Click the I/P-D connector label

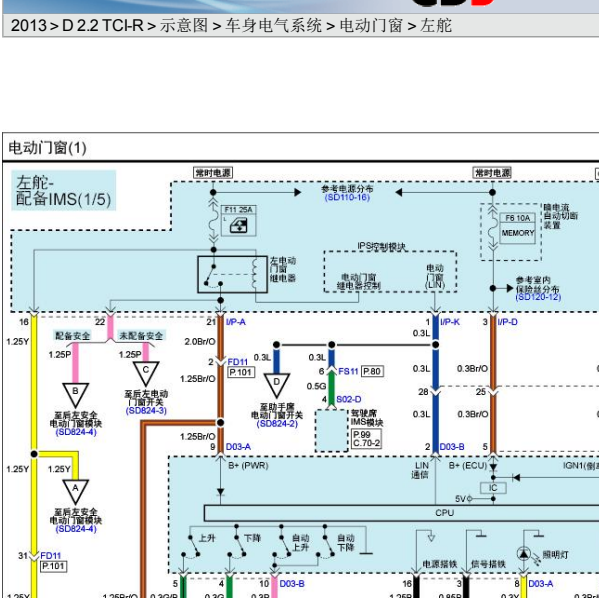point(507,322)
